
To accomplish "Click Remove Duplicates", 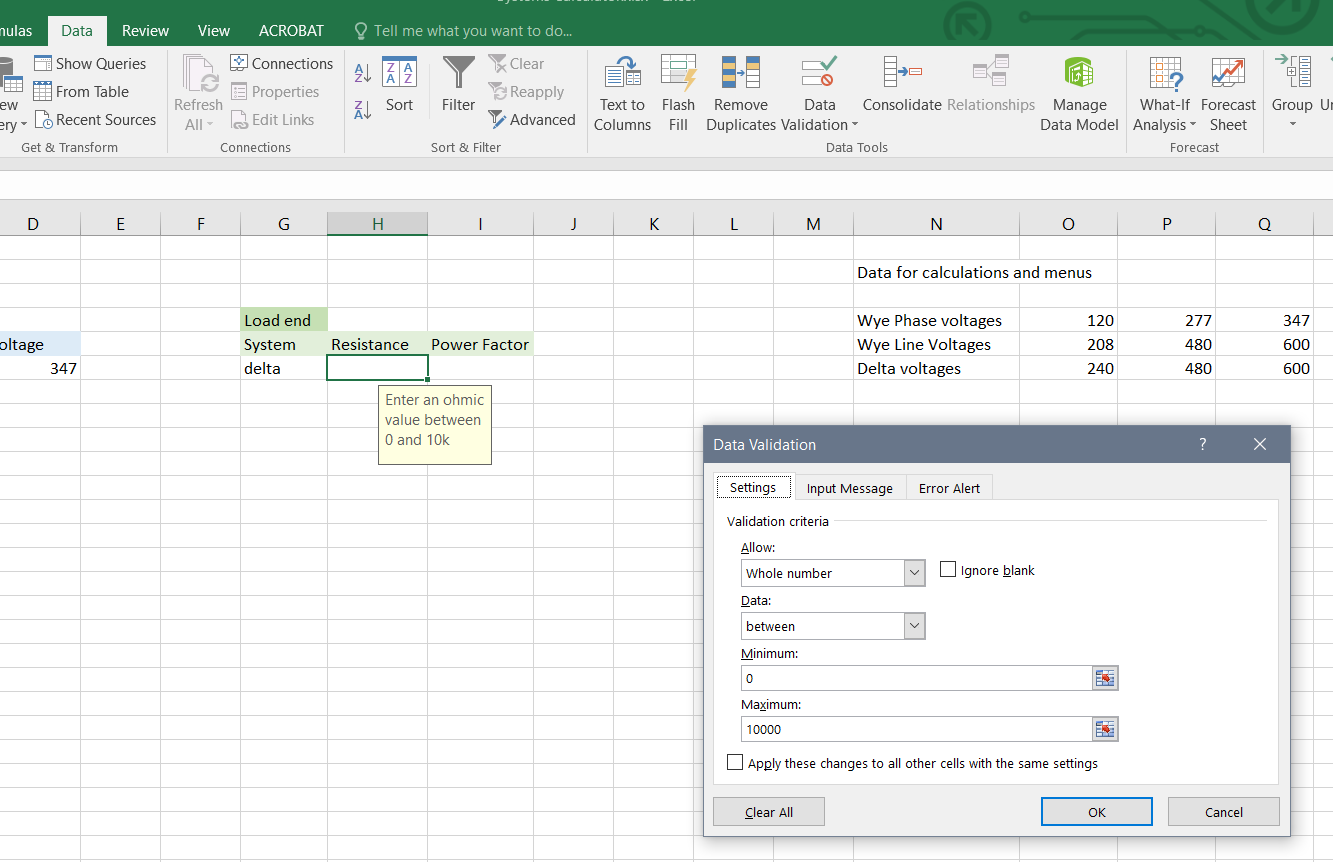I will 741,94.
